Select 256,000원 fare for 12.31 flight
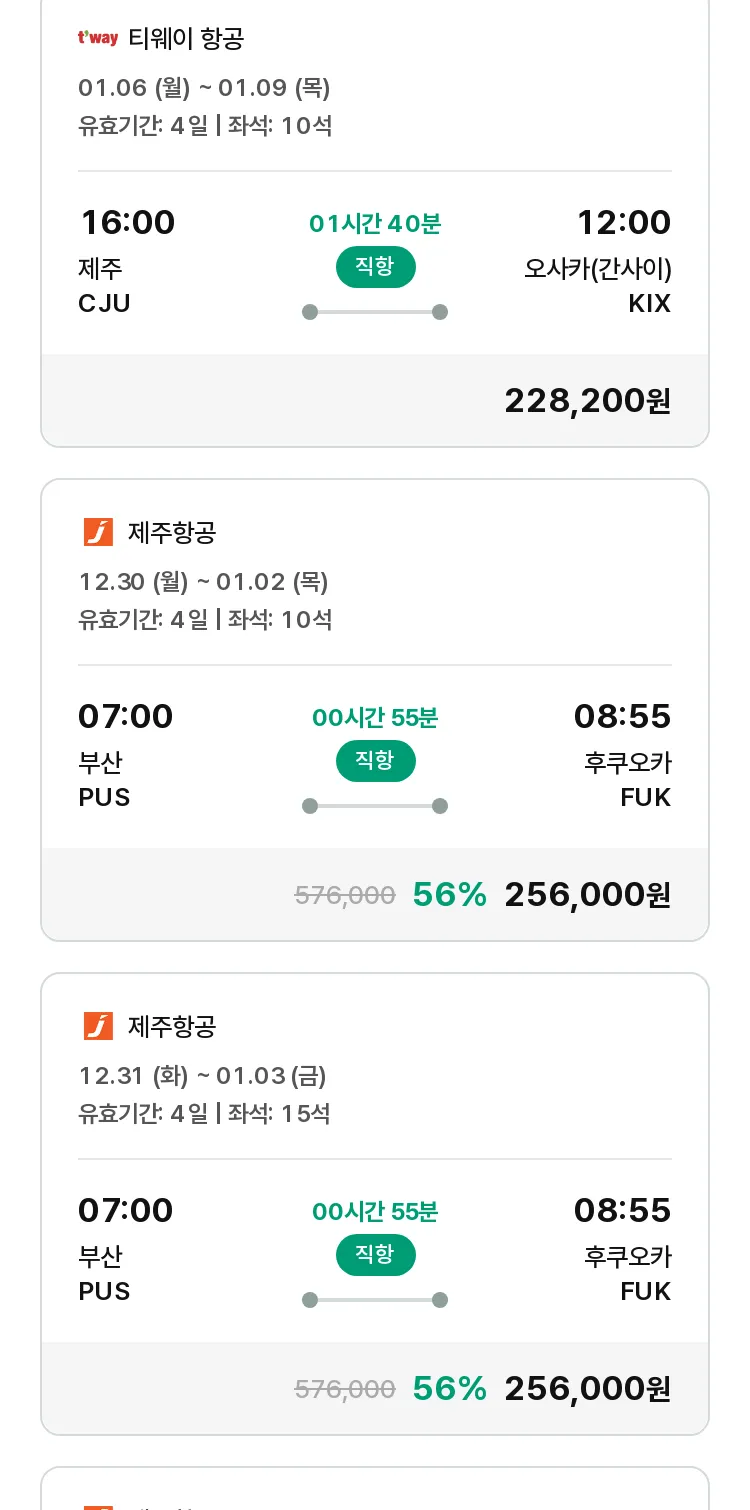The width and height of the screenshot is (750, 1510). coord(587,1389)
